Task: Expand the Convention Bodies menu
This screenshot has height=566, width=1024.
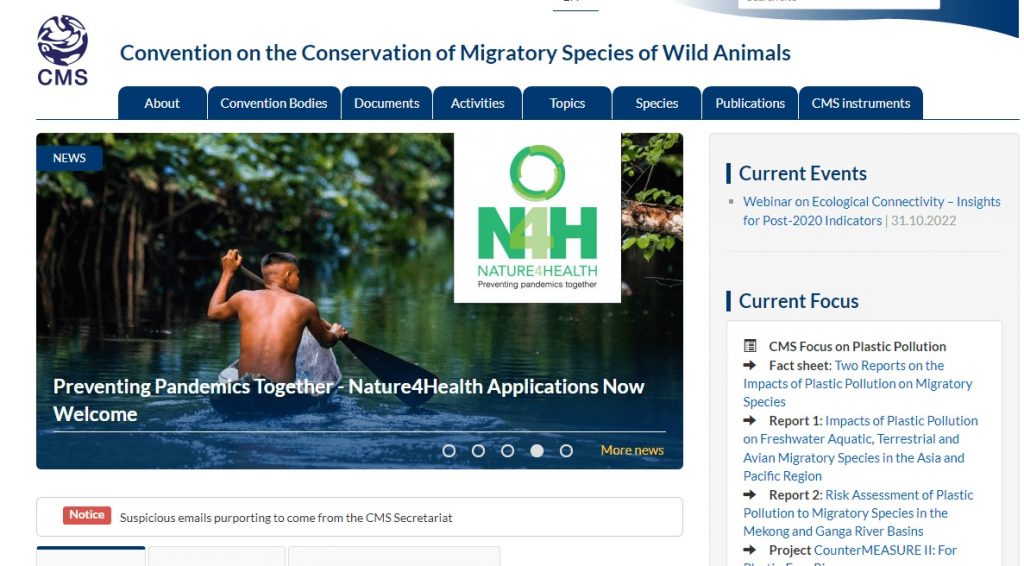Action: (274, 103)
